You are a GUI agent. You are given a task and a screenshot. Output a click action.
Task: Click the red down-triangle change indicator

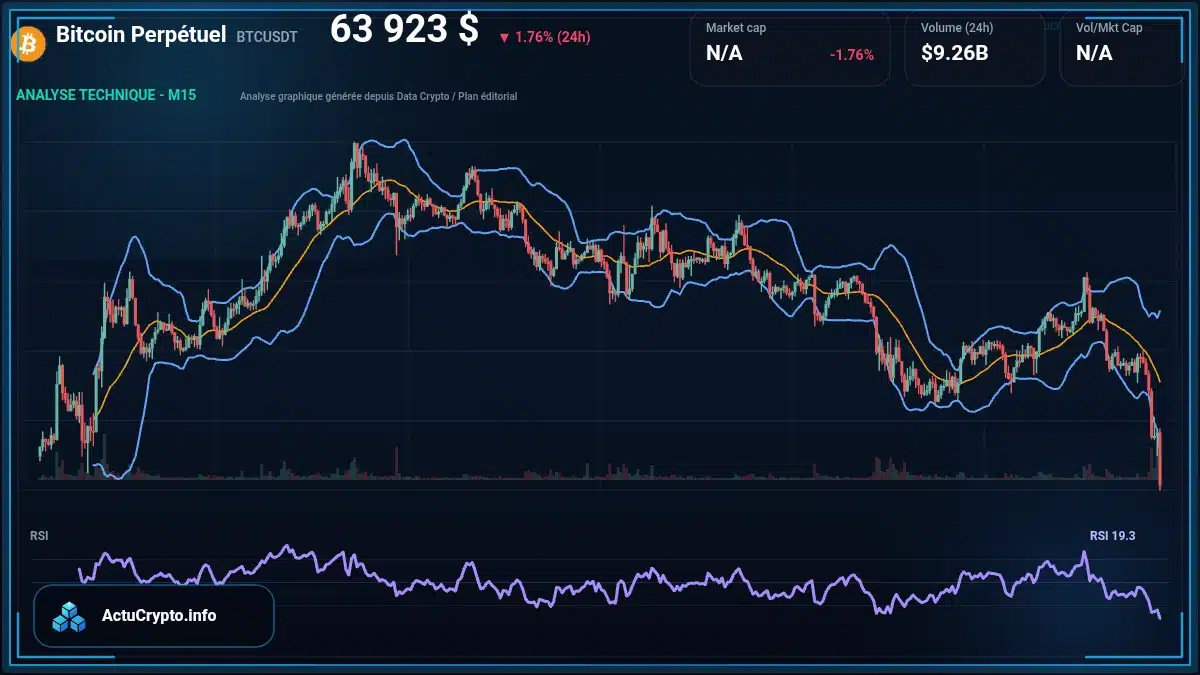tap(504, 38)
